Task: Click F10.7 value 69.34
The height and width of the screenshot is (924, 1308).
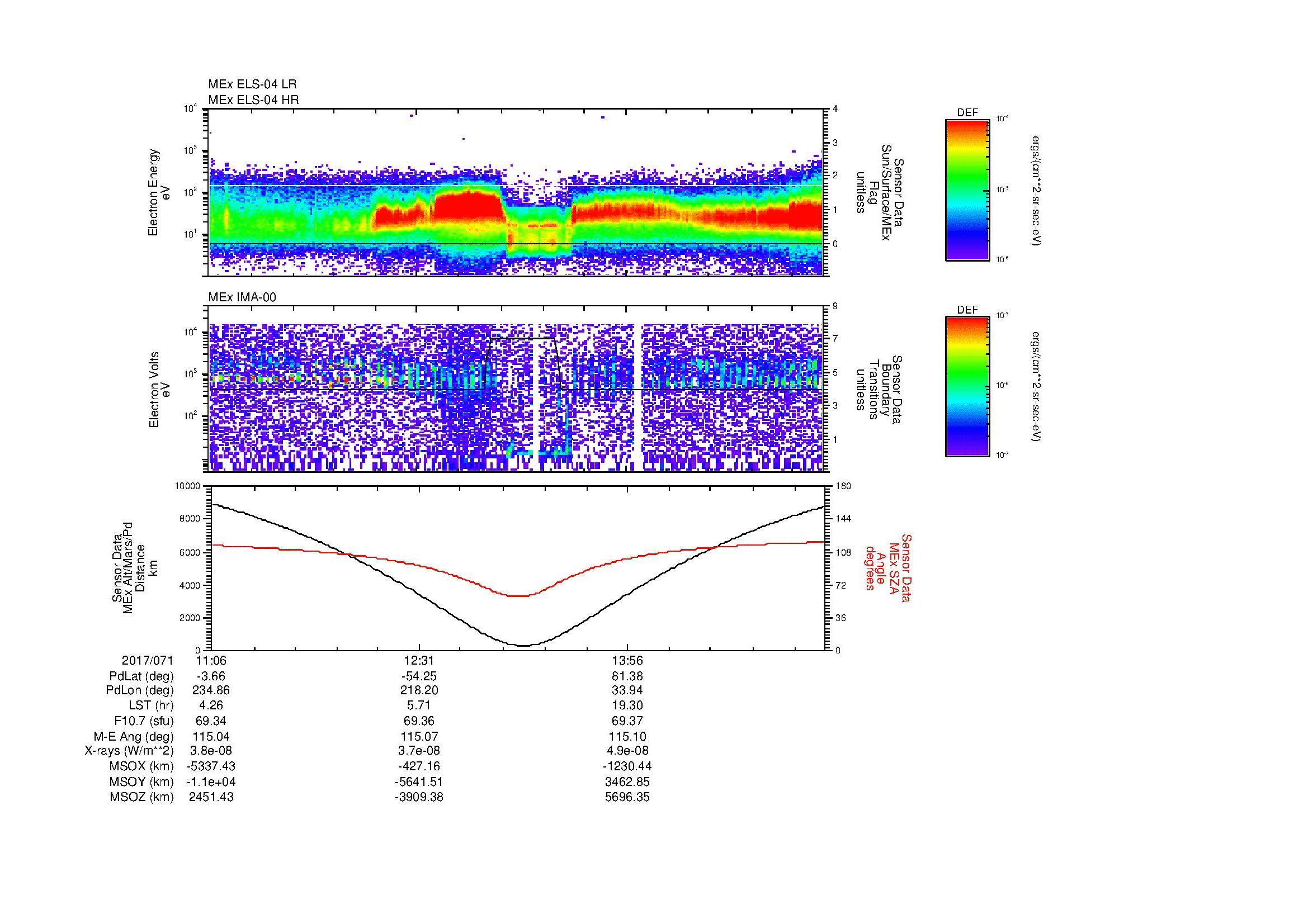Action: [211, 721]
